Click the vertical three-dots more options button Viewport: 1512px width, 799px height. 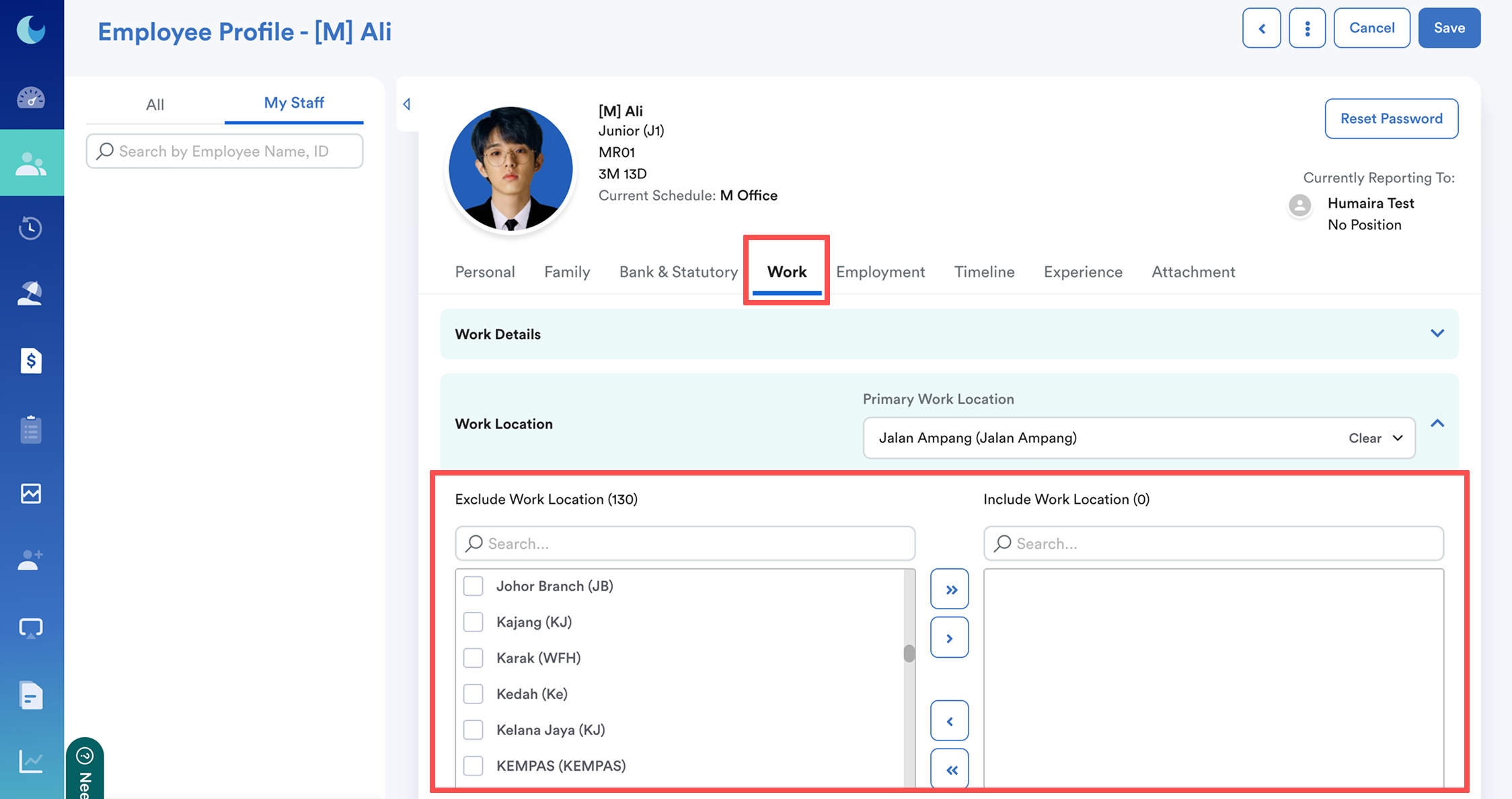1307,28
